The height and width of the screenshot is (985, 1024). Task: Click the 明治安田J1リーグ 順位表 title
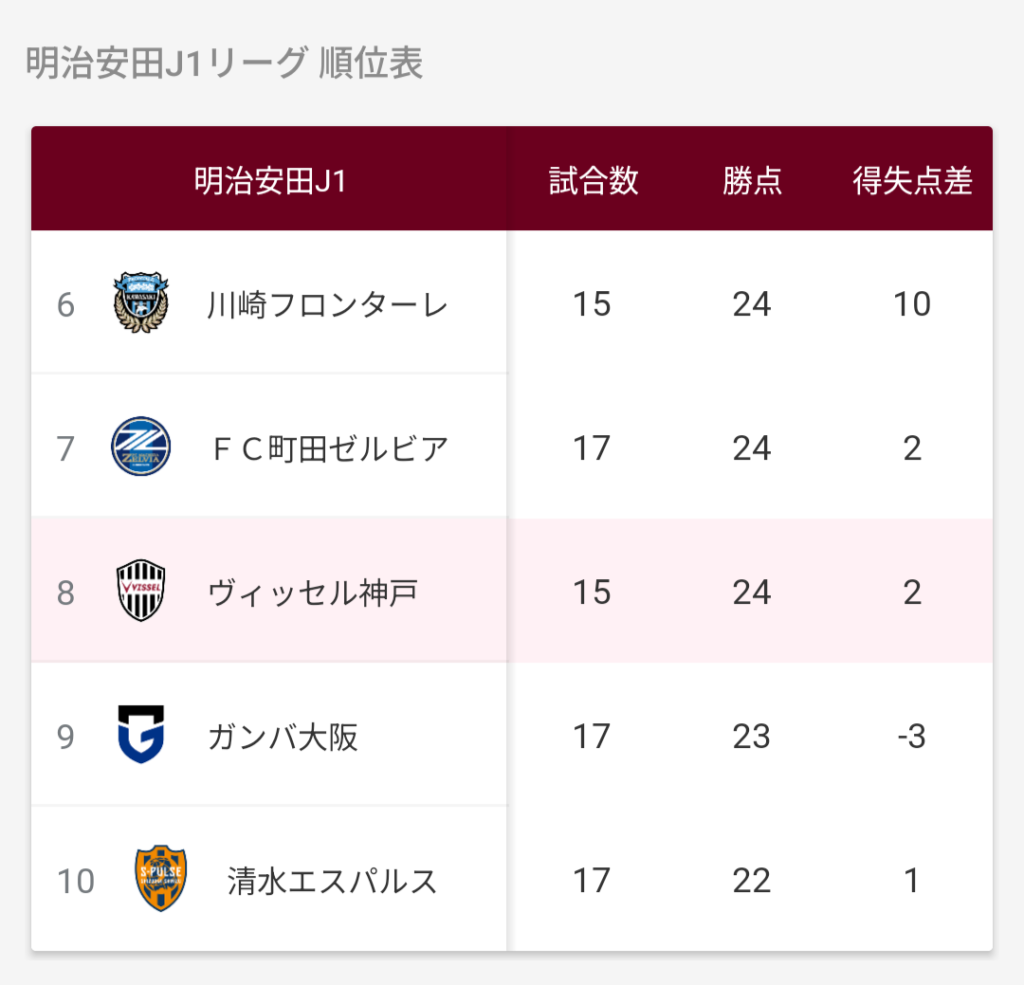click(225, 63)
